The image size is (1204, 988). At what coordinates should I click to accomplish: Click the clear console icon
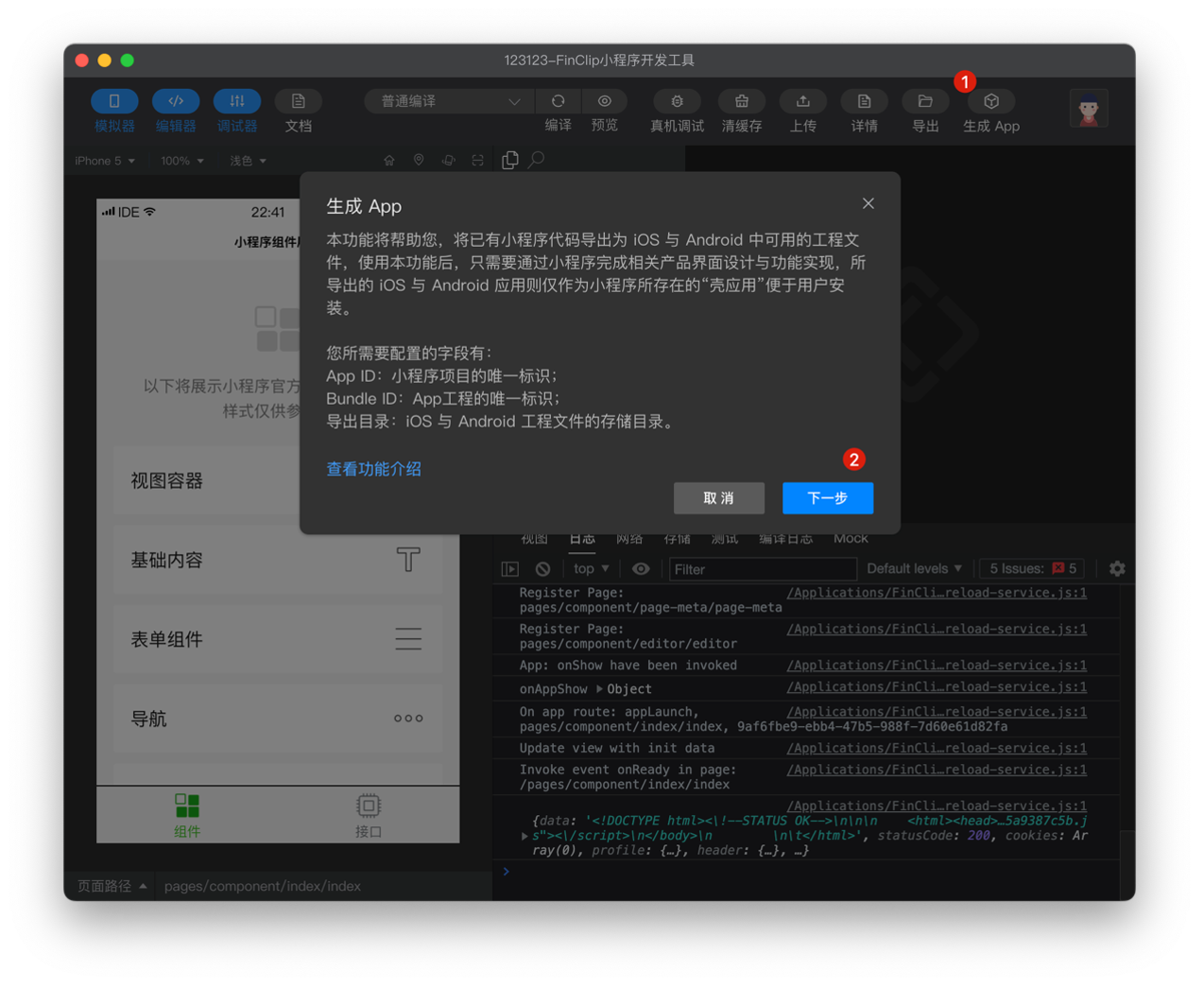[x=542, y=569]
